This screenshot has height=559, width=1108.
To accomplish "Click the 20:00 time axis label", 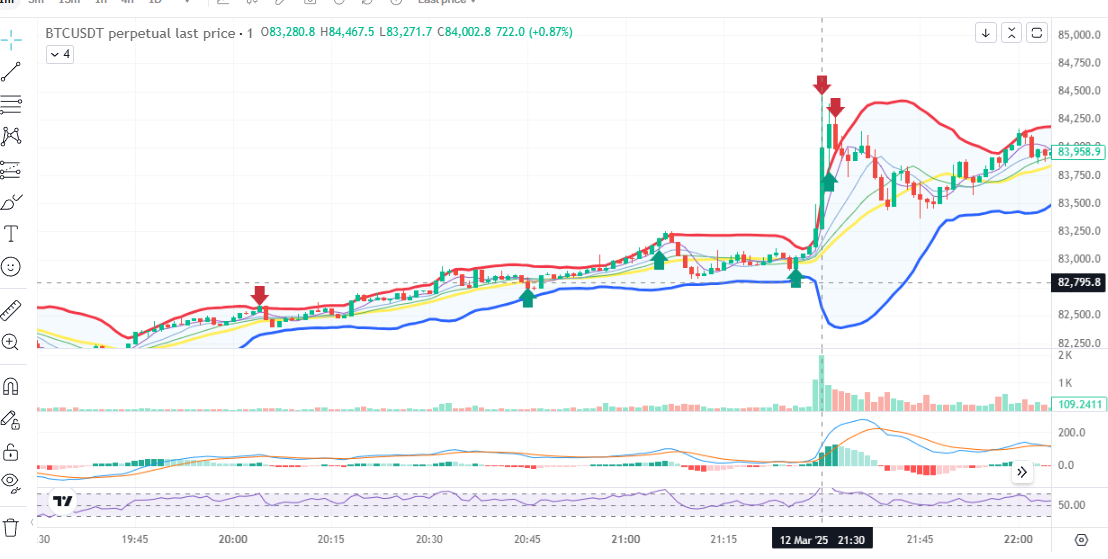I will (233, 539).
